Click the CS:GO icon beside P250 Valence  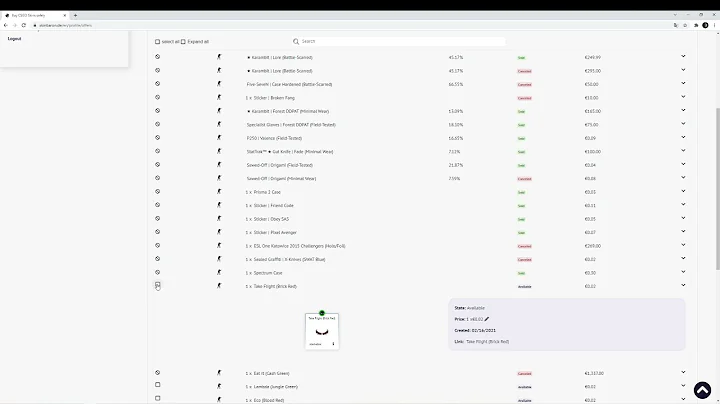click(219, 138)
